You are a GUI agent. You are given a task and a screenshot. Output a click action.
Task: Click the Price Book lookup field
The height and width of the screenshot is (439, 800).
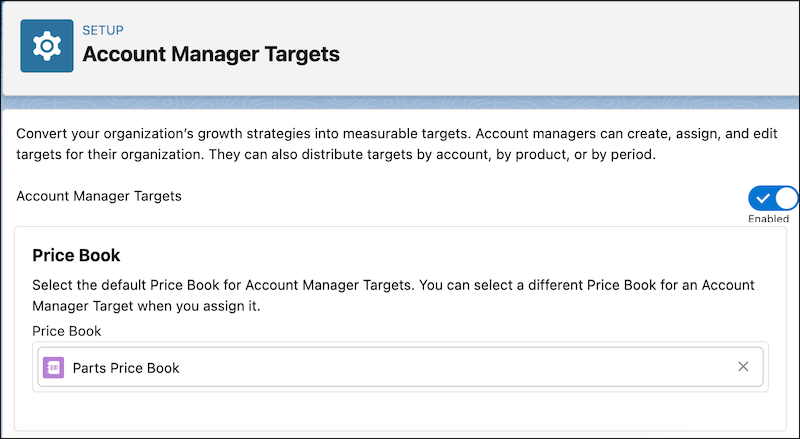point(401,368)
